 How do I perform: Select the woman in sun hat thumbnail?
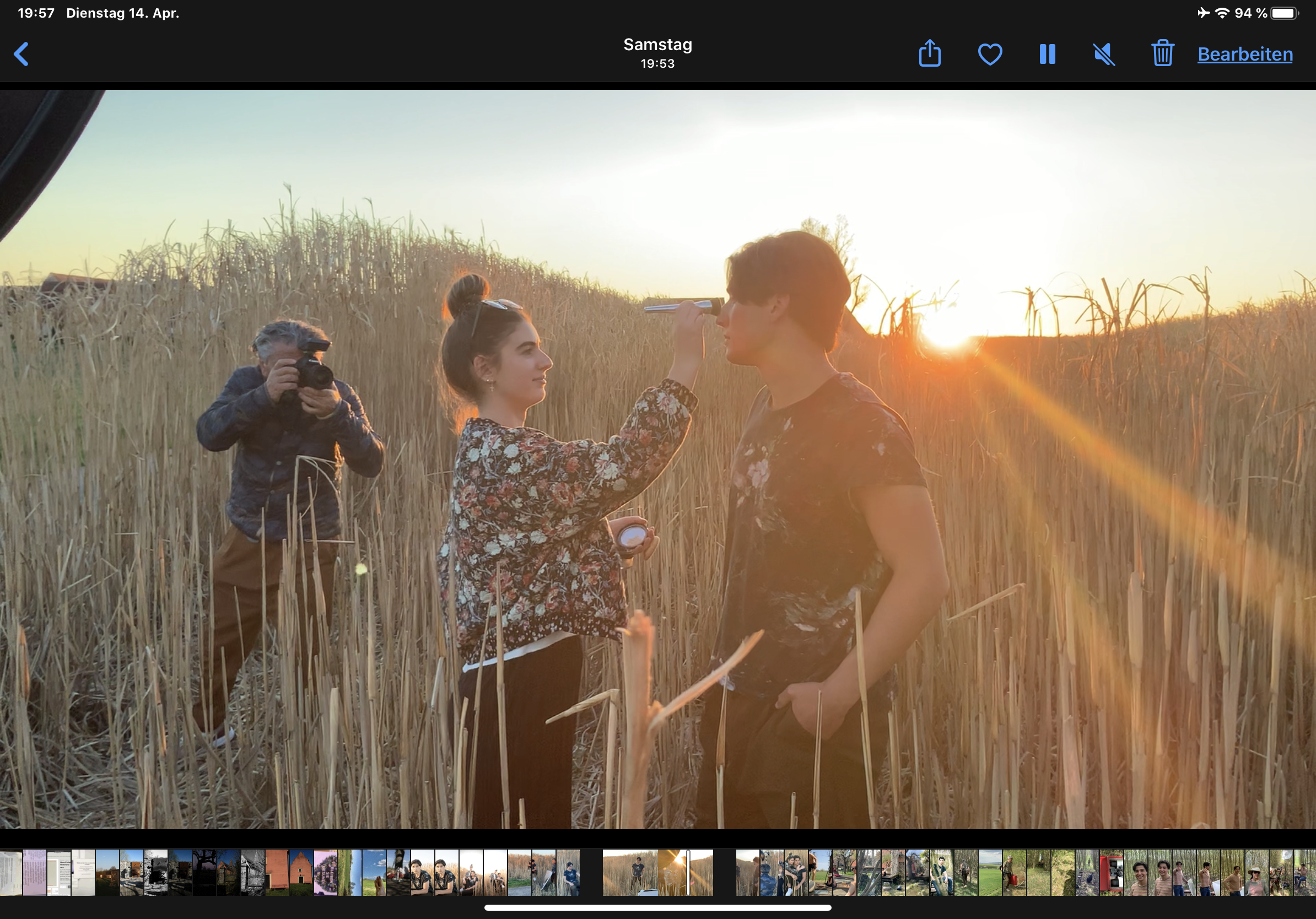(x=1256, y=873)
